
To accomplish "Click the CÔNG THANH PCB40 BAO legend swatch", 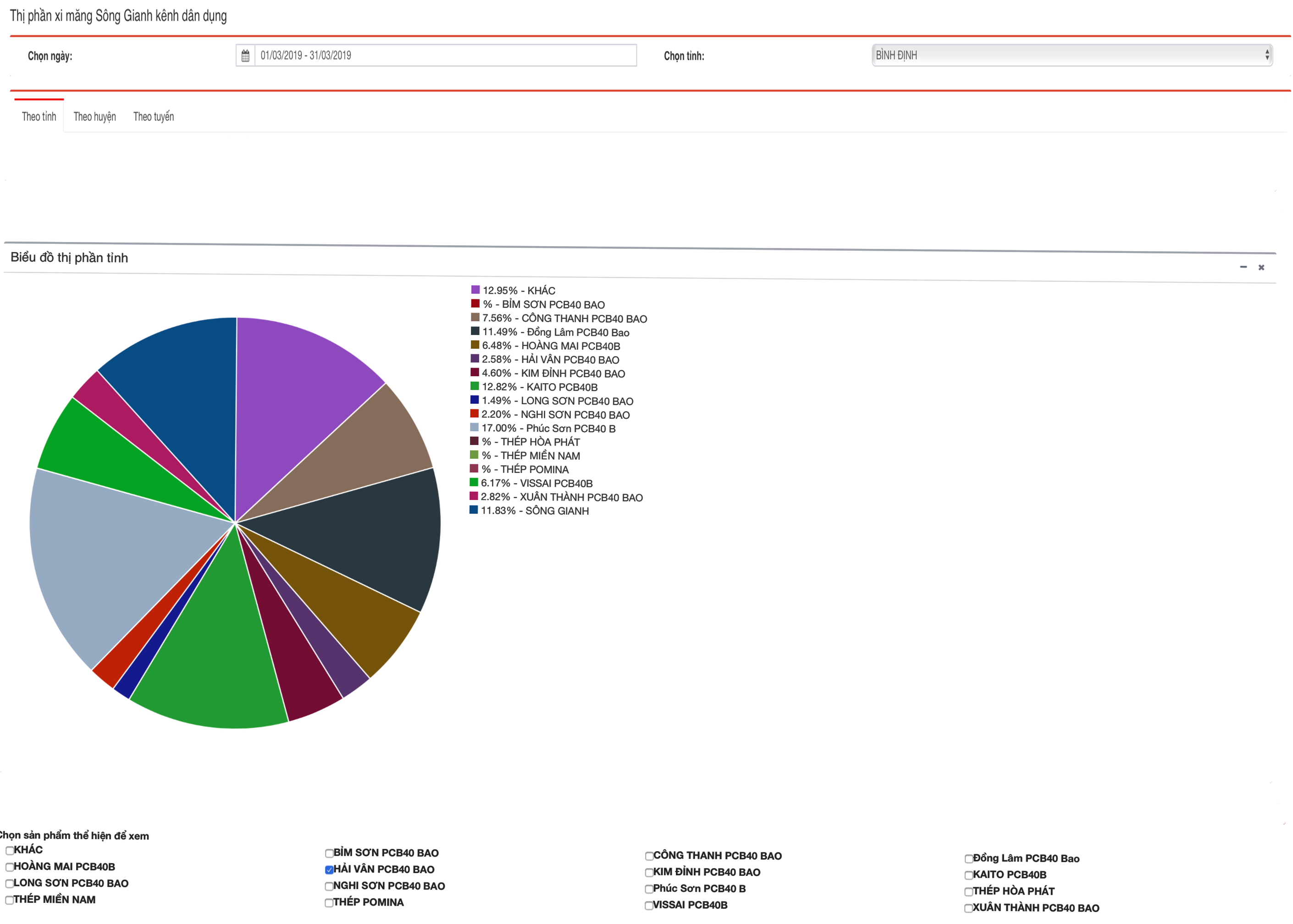I will point(475,317).
